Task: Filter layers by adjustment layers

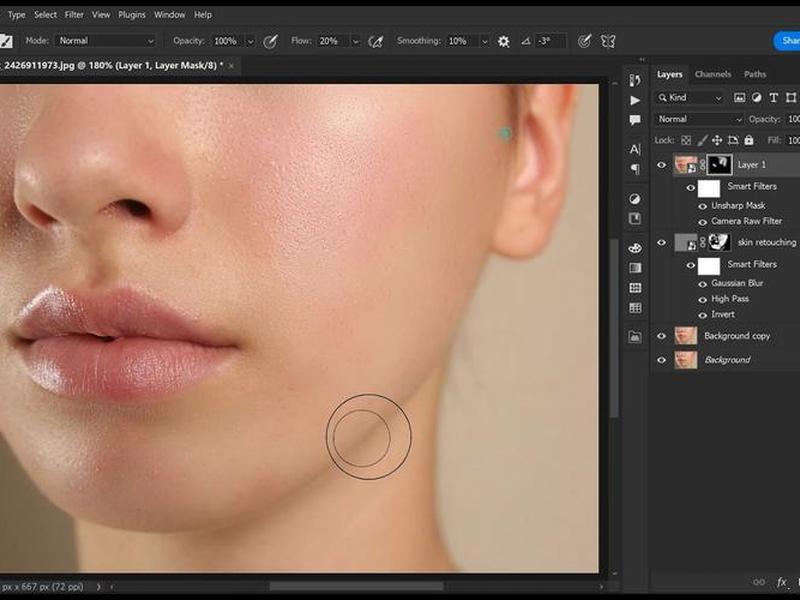Action: point(757,97)
